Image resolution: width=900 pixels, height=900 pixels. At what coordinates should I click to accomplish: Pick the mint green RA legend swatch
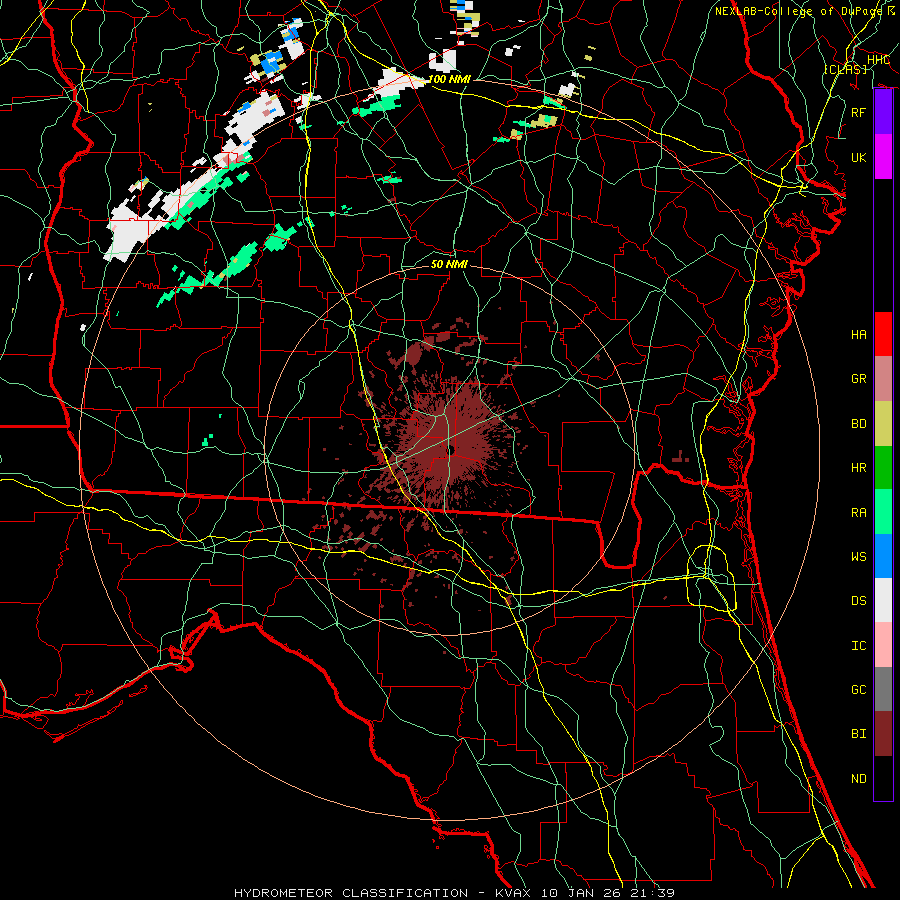coord(883,512)
